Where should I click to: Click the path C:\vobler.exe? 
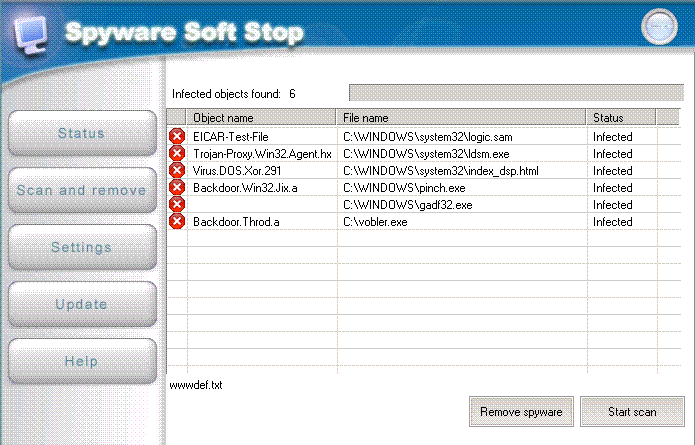tap(375, 222)
